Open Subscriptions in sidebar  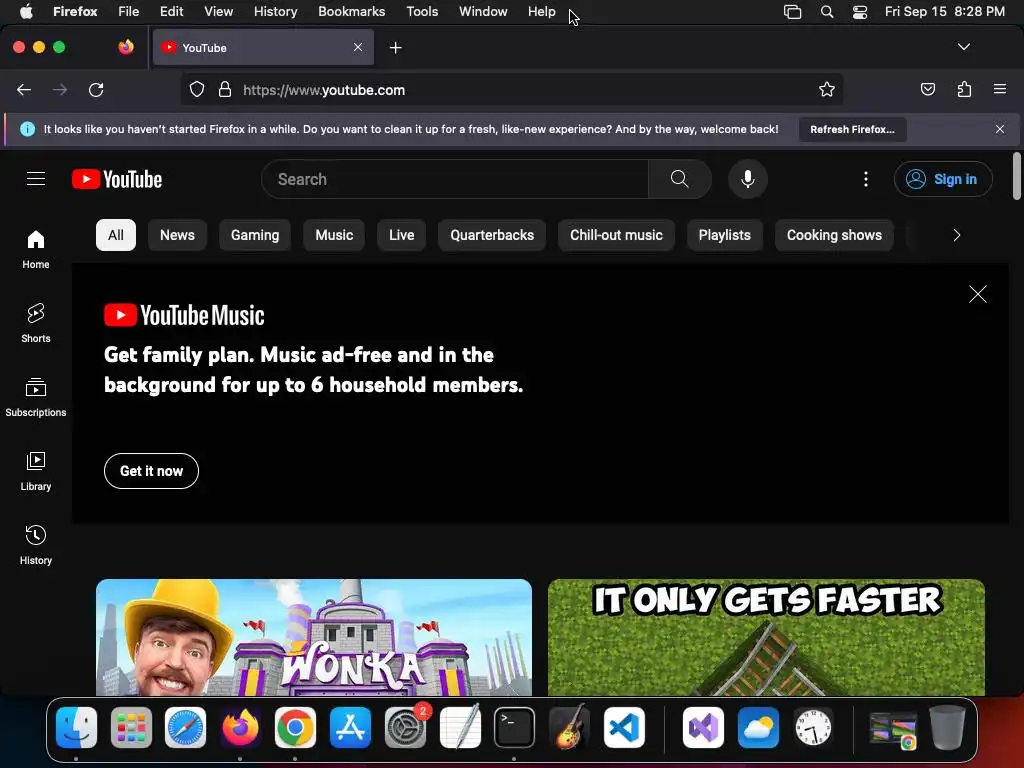[x=36, y=397]
